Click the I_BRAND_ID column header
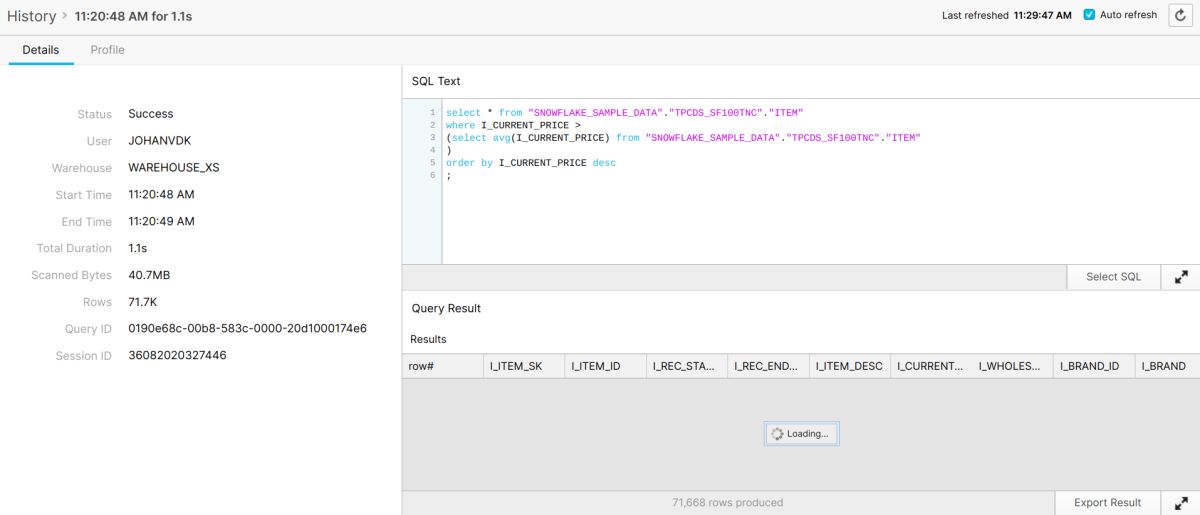This screenshot has width=1200, height=515. click(1095, 366)
